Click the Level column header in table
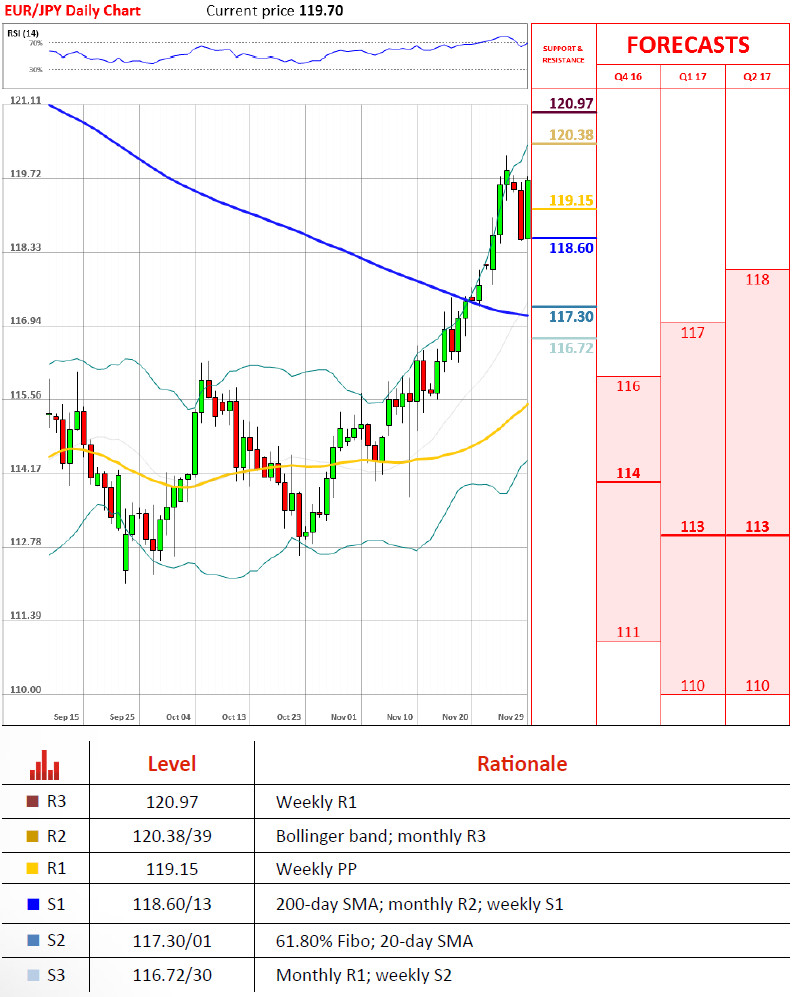This screenshot has width=799, height=997. (x=172, y=765)
